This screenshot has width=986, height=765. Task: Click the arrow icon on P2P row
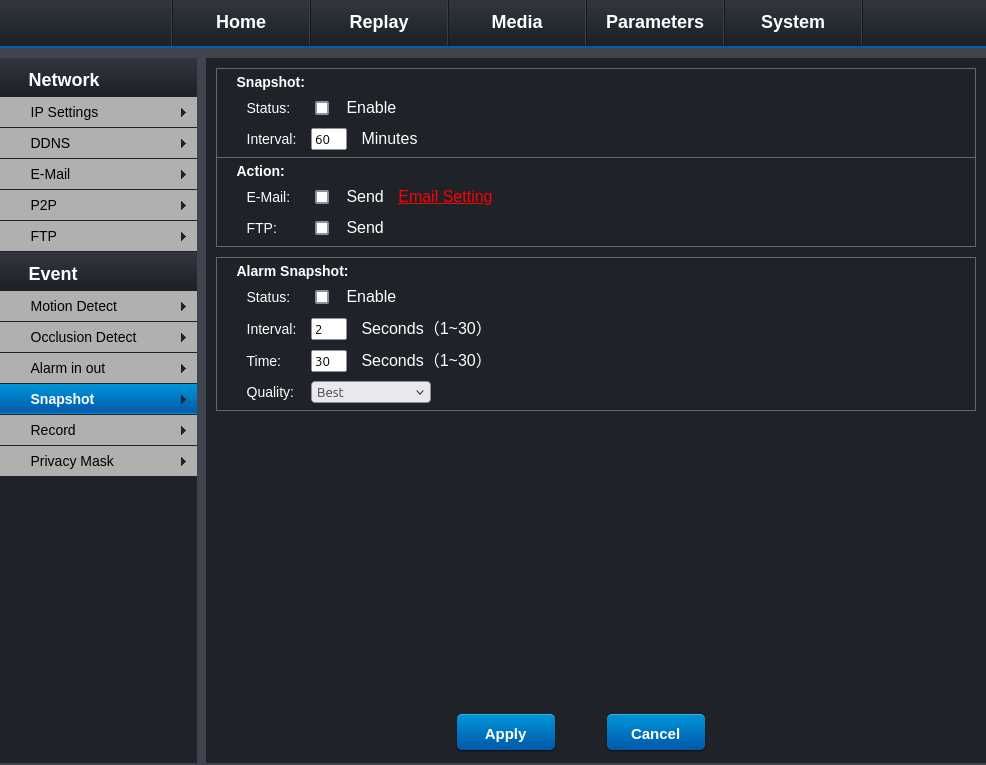183,206
